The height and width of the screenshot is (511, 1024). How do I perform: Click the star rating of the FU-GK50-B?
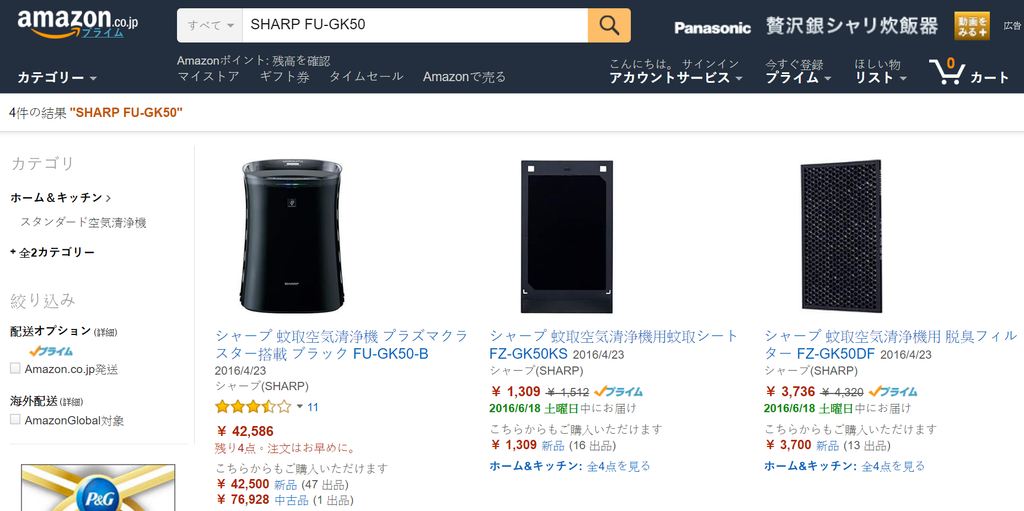coord(253,407)
